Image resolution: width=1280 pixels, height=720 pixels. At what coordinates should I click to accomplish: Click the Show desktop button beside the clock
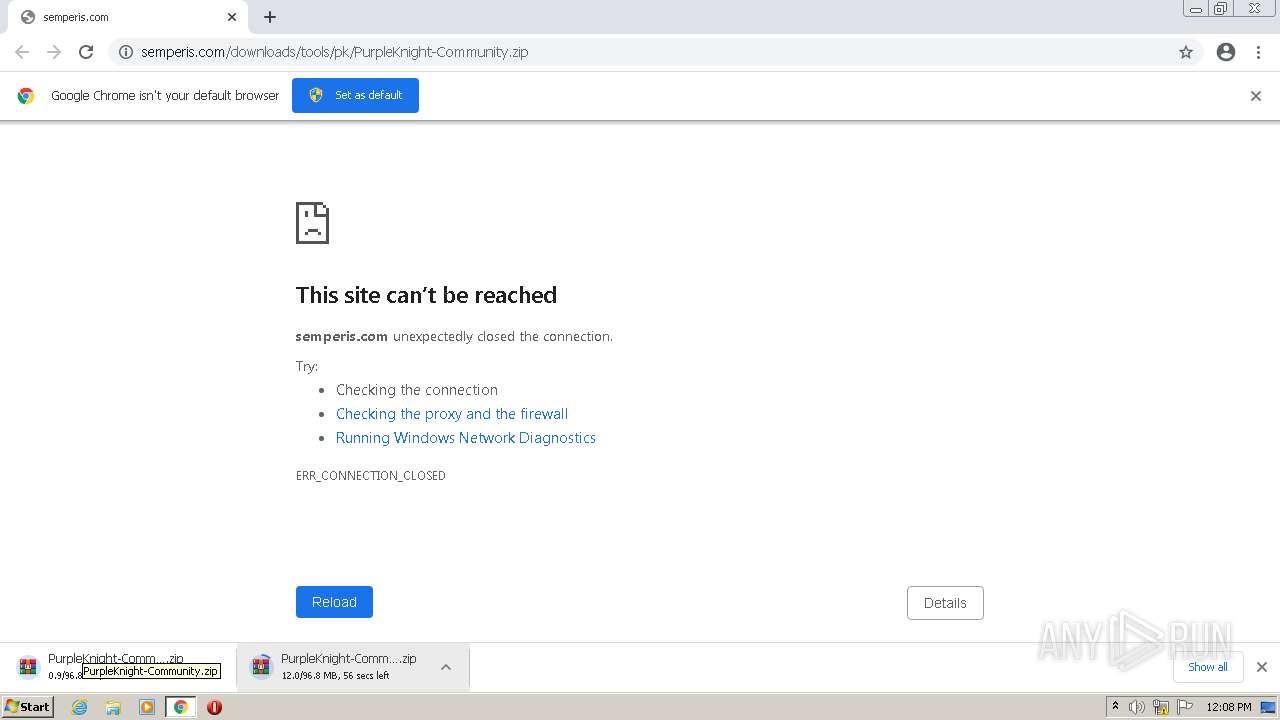(x=1268, y=707)
